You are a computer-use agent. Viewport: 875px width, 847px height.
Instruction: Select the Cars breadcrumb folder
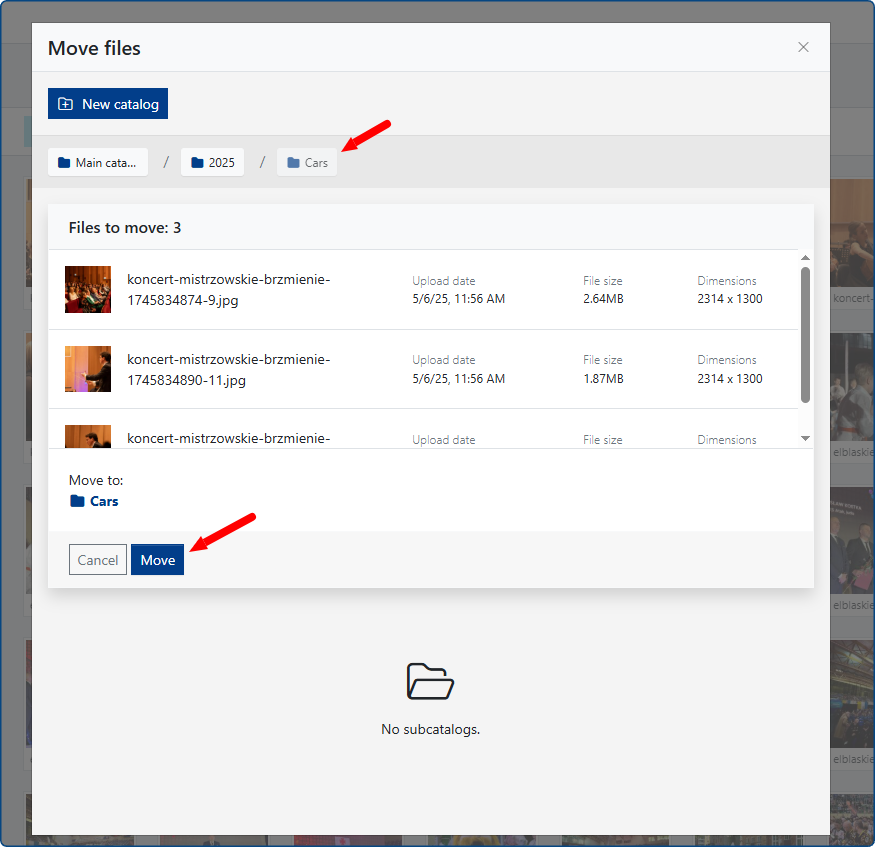(x=307, y=162)
